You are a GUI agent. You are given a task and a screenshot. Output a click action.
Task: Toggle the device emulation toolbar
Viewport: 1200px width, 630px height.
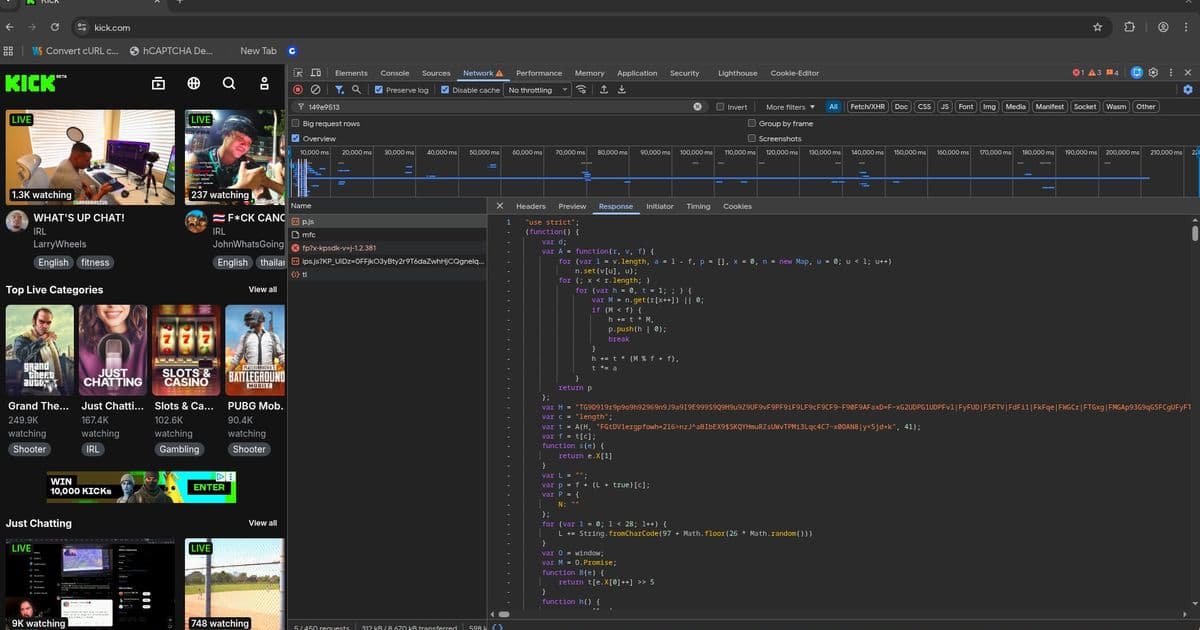pyautogui.click(x=314, y=73)
